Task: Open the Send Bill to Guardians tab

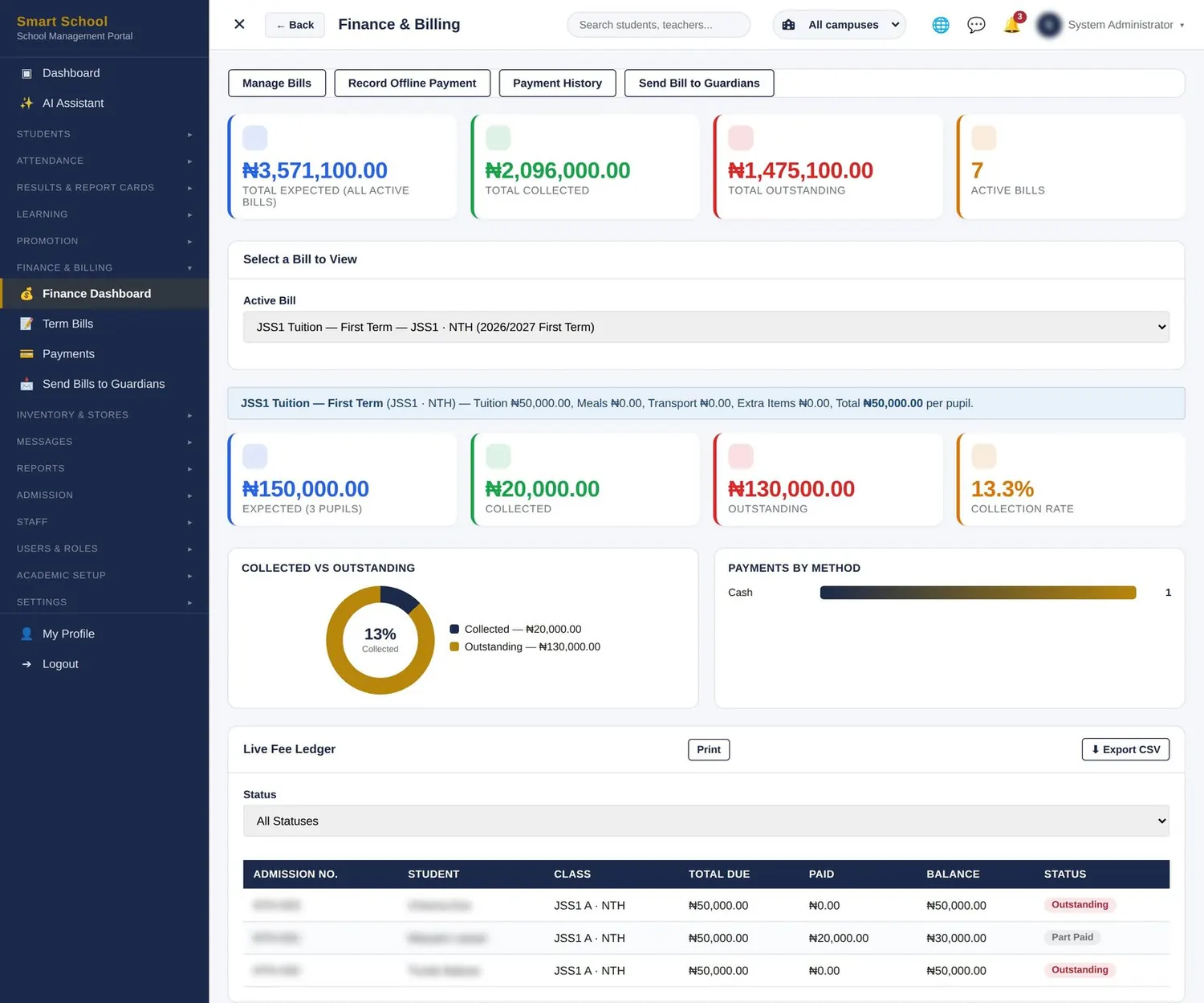Action: click(x=699, y=83)
